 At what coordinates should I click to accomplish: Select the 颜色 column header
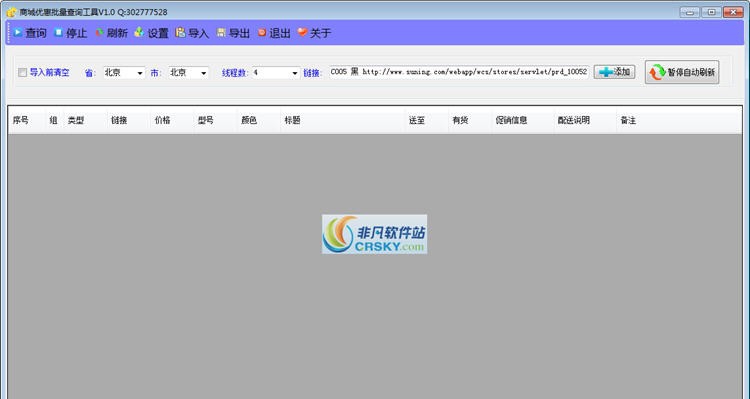259,120
